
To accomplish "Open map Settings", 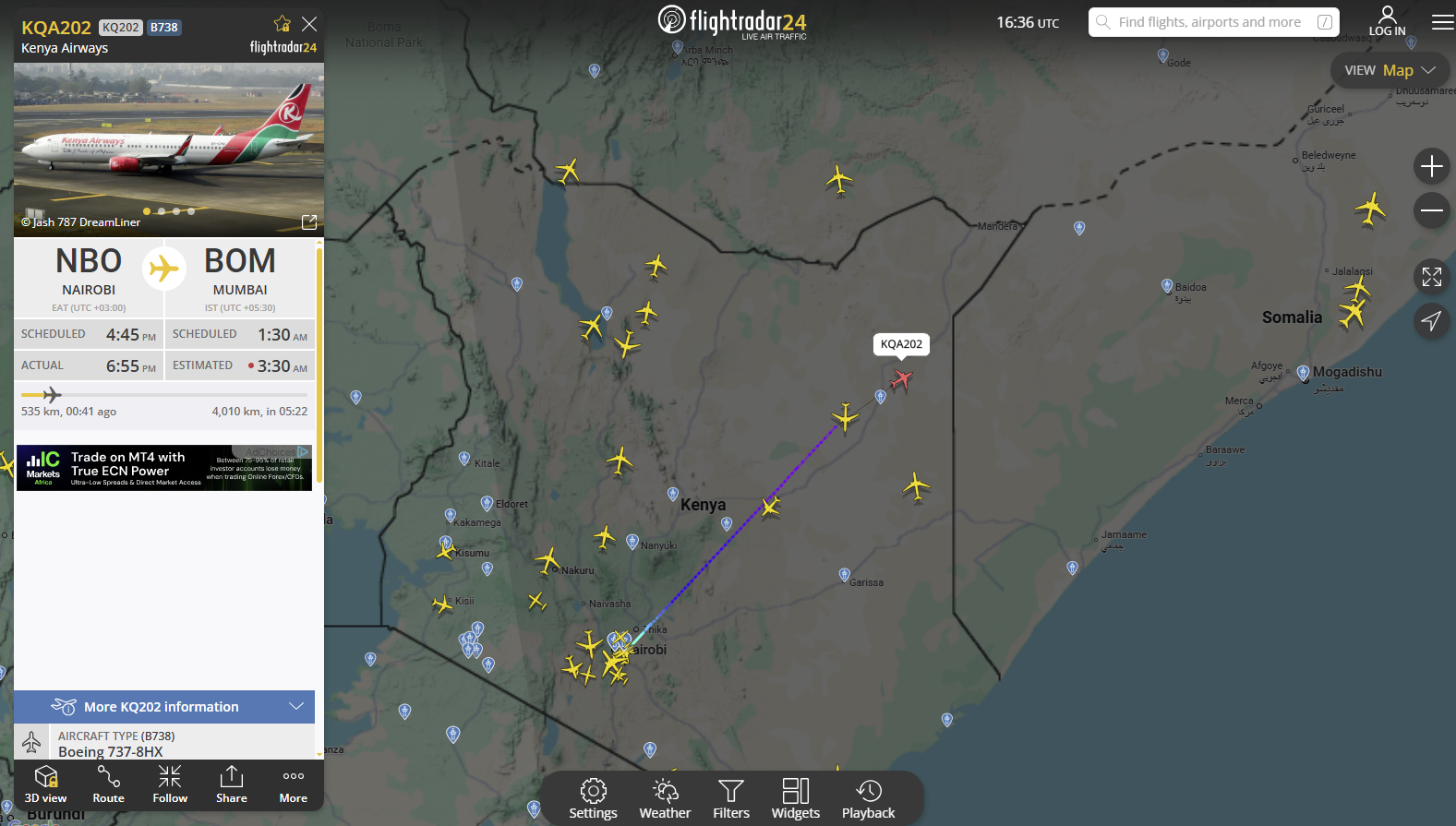I will click(593, 798).
